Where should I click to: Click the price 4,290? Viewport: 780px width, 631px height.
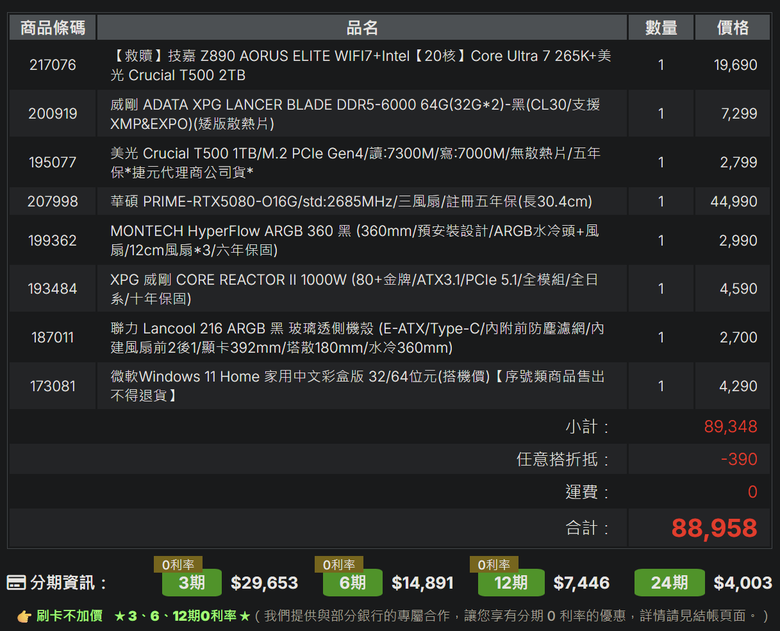[x=738, y=387]
